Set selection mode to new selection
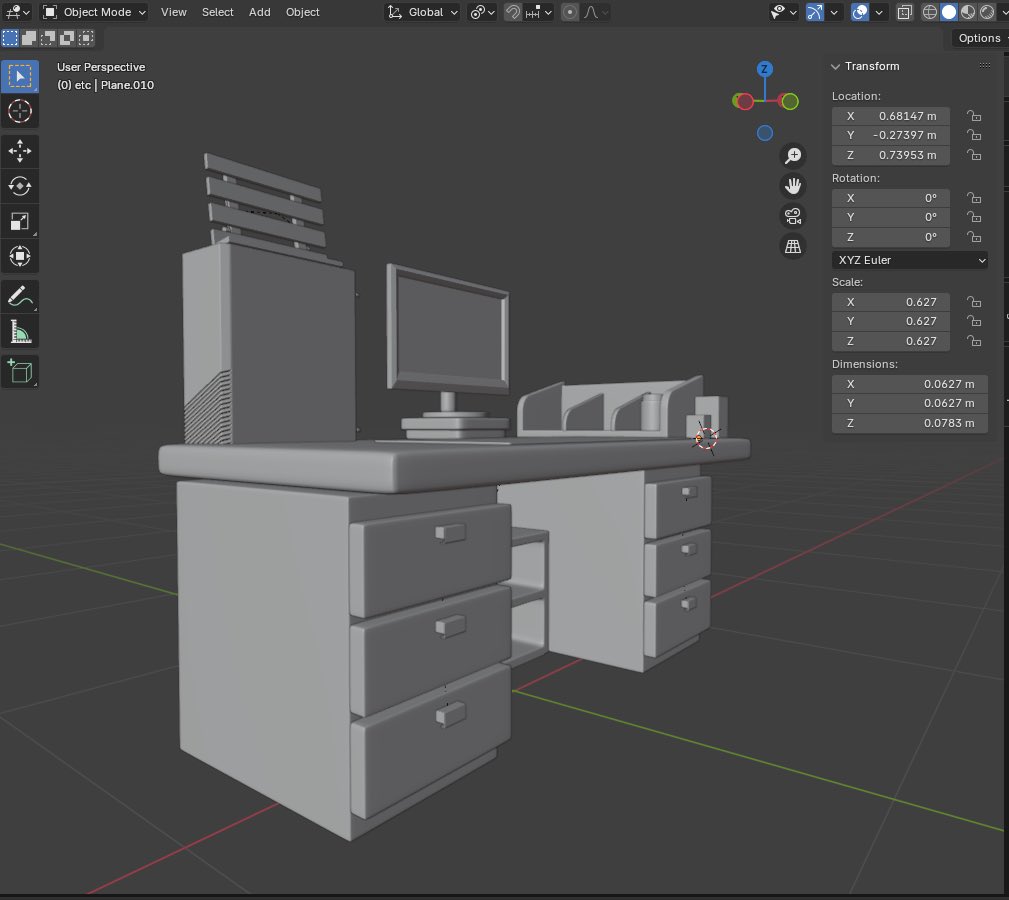Screen dimensions: 1009x900 point(10,38)
